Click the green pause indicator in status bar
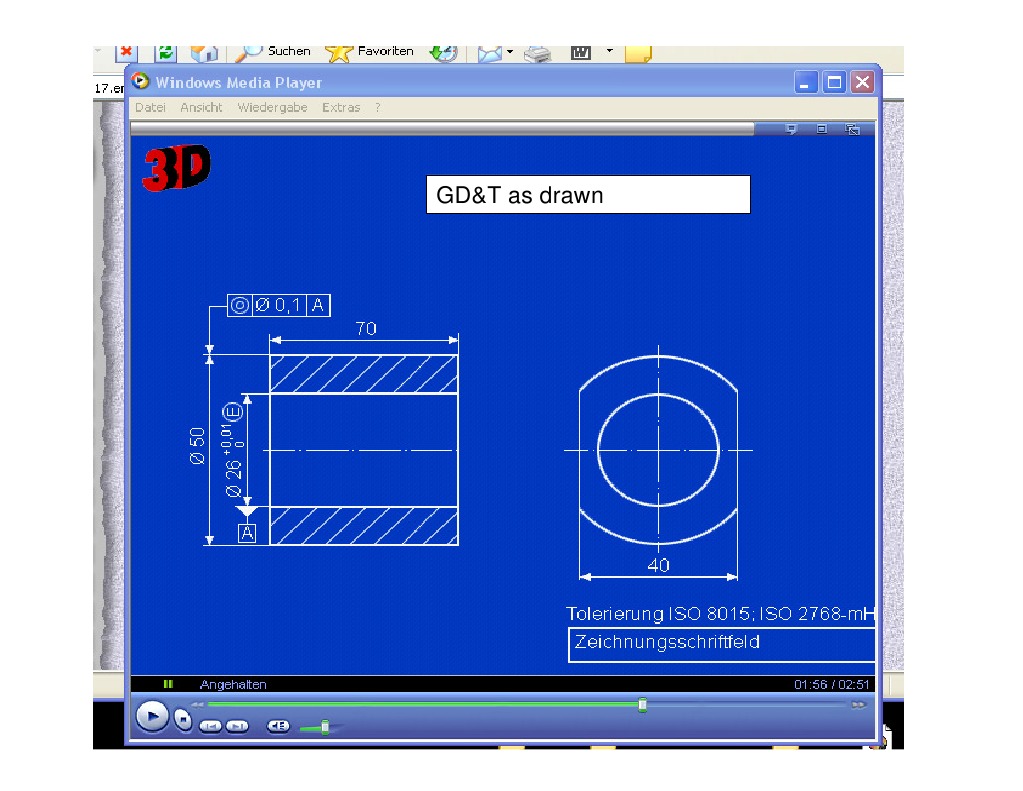 point(168,684)
